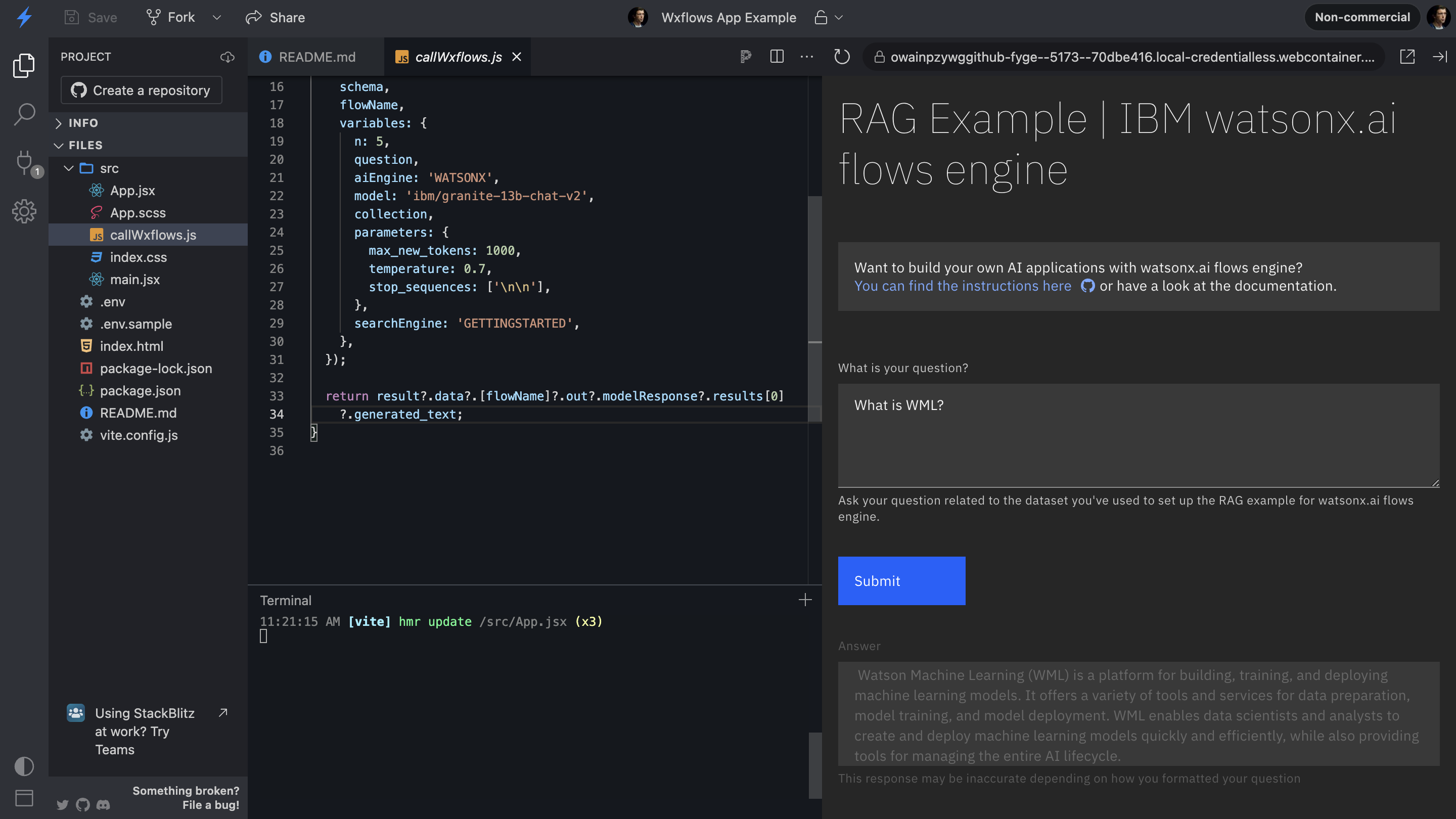Click the Submit question button
Viewport: 1456px width, 819px height.
tap(901, 580)
